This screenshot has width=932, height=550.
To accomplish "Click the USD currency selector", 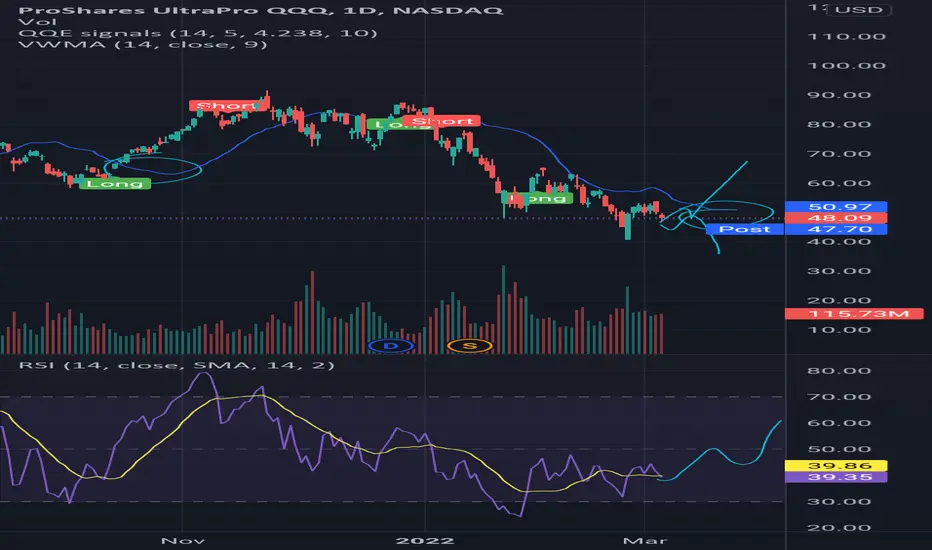I will [x=858, y=10].
